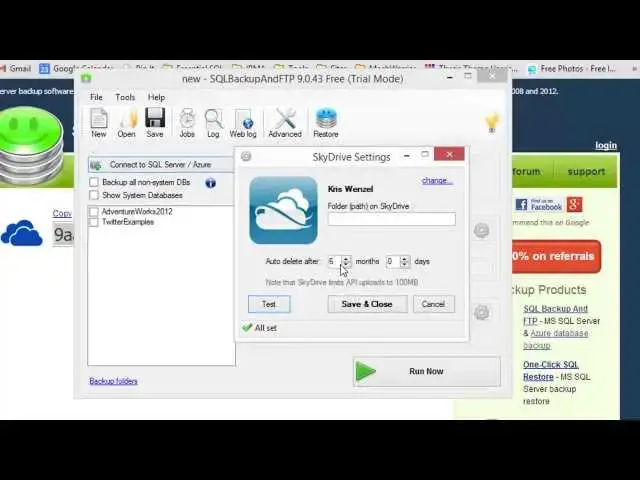The width and height of the screenshot is (640, 480).
Task: Click the Folder path on SkyDrive field
Action: tap(392, 219)
